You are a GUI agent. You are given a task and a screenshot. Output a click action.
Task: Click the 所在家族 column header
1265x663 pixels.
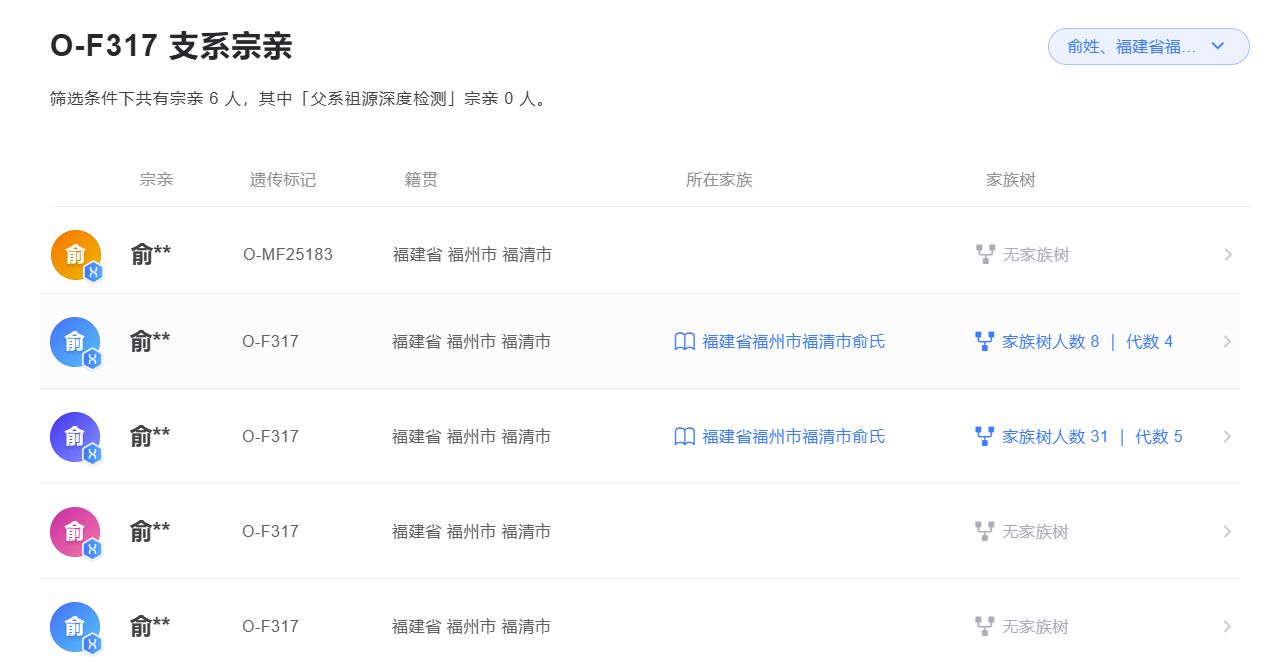718,180
